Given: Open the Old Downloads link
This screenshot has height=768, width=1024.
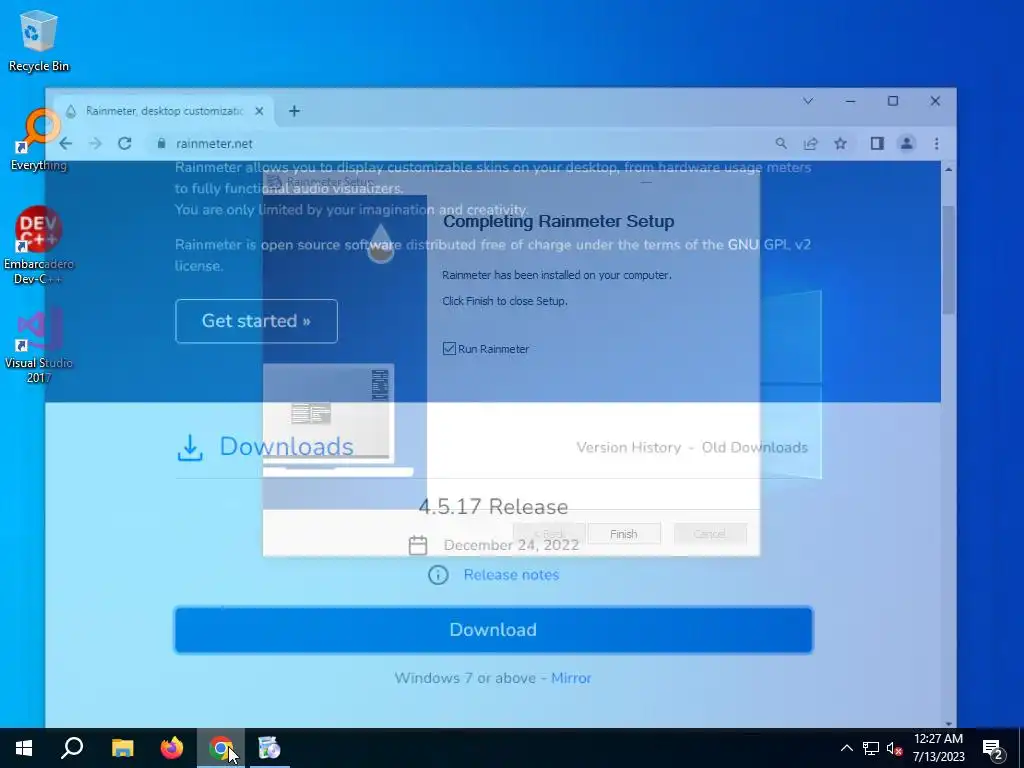Looking at the screenshot, I should click(x=754, y=447).
